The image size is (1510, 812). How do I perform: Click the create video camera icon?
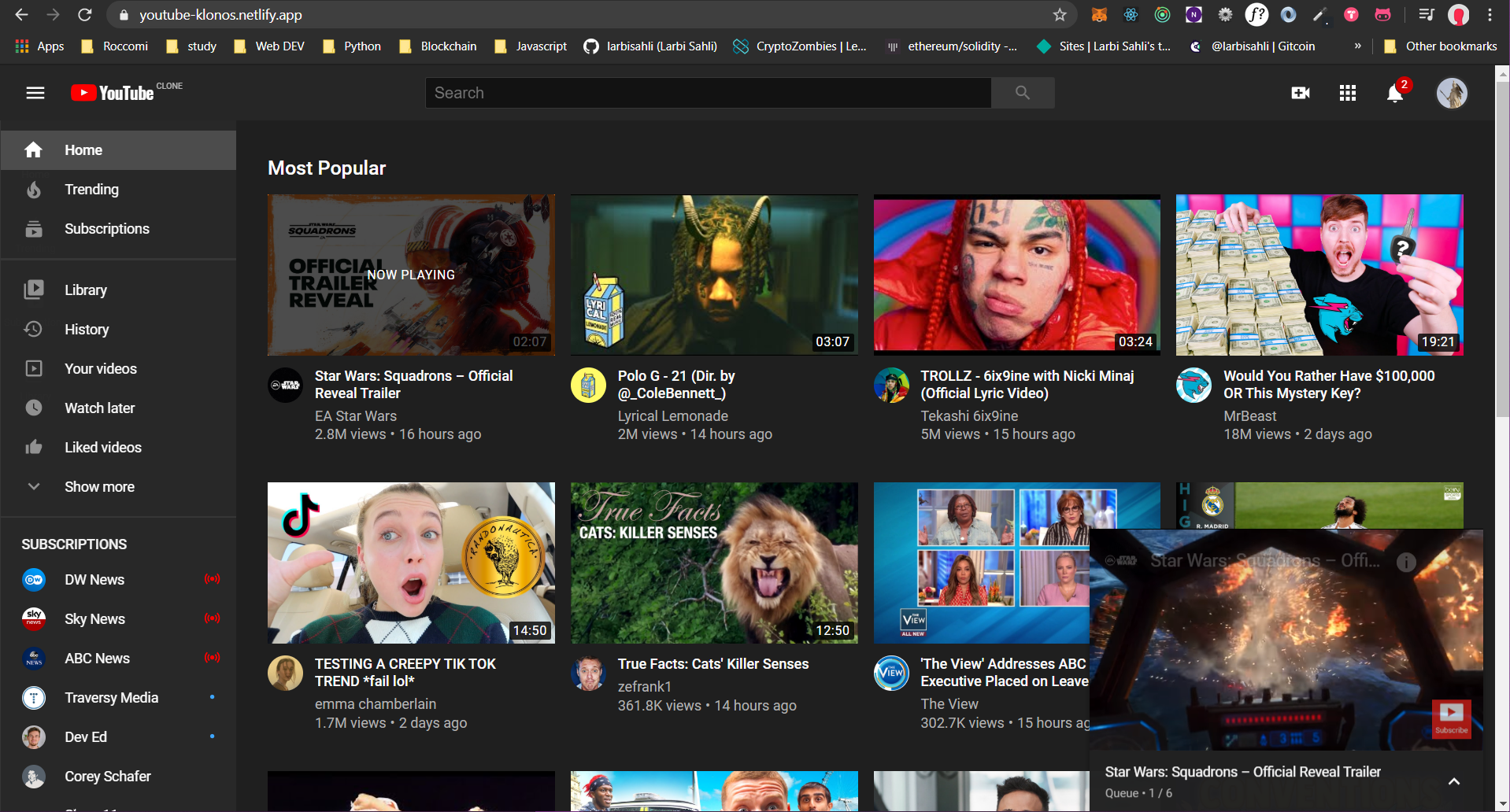[1301, 93]
